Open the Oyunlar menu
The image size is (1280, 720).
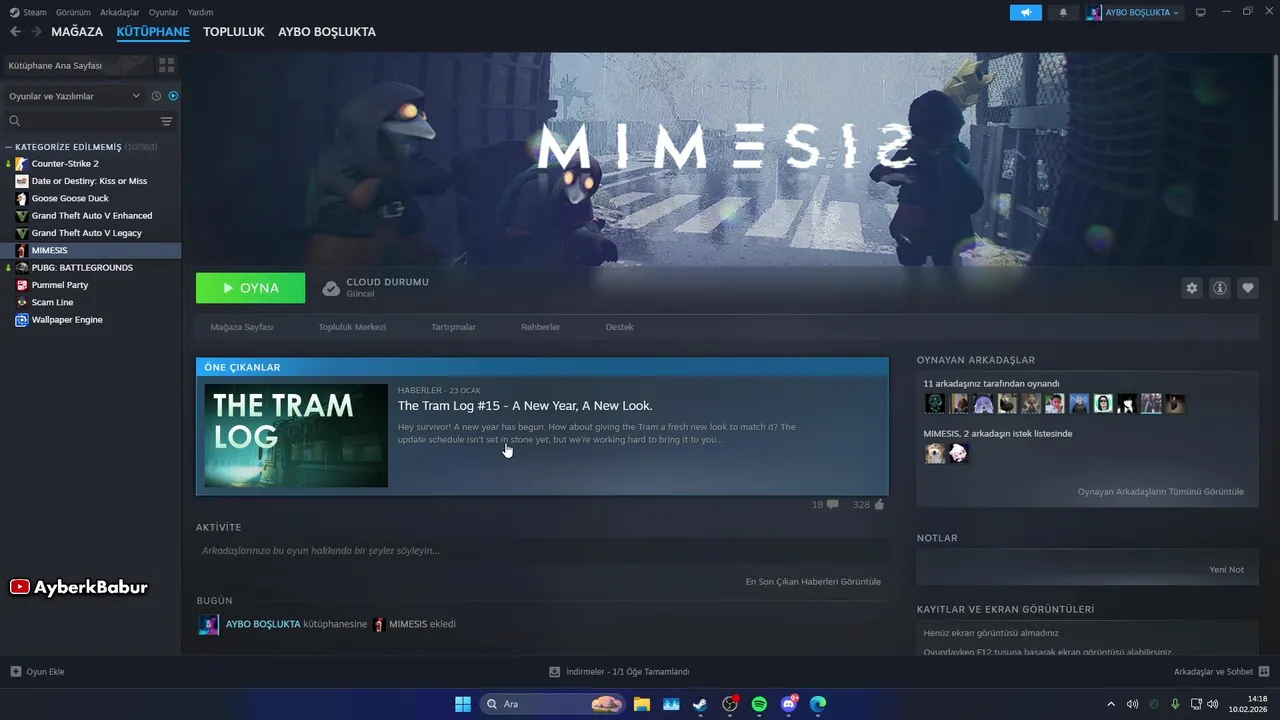click(x=163, y=12)
